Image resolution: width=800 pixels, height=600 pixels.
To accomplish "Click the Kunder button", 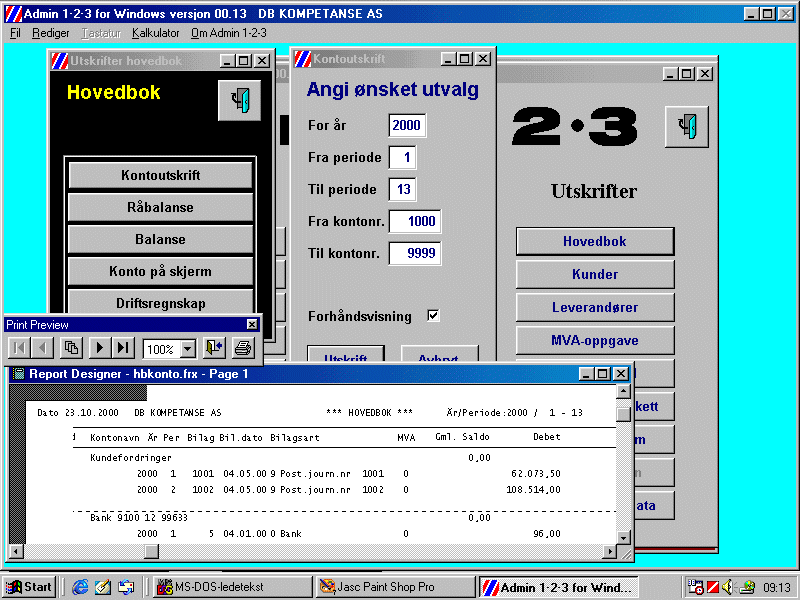I will (595, 274).
